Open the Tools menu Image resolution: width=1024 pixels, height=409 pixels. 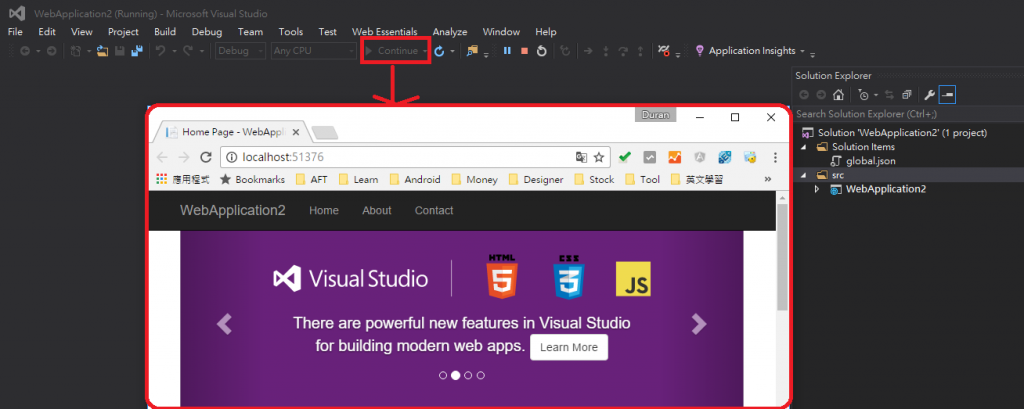tap(291, 31)
